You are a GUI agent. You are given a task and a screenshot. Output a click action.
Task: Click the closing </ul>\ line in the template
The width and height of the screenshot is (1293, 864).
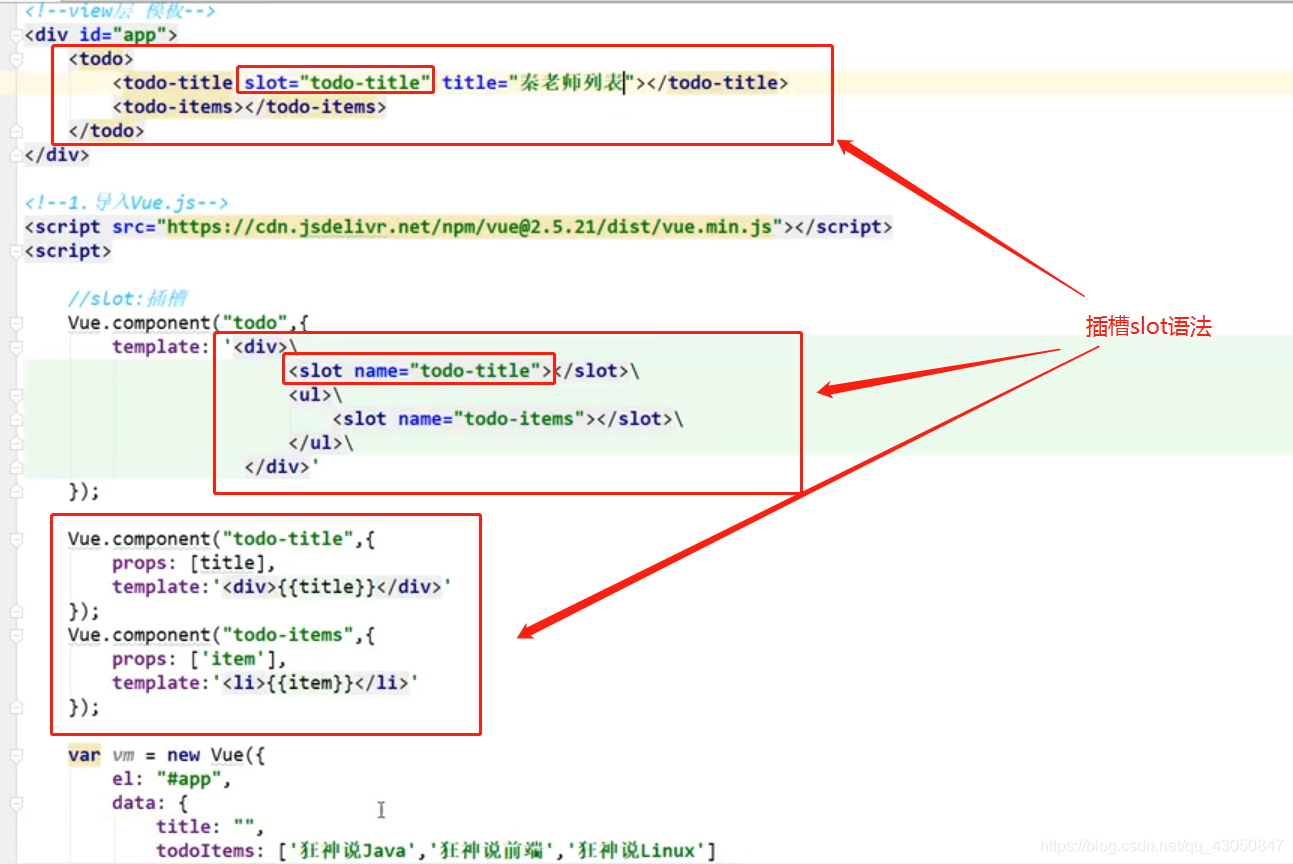tap(321, 443)
